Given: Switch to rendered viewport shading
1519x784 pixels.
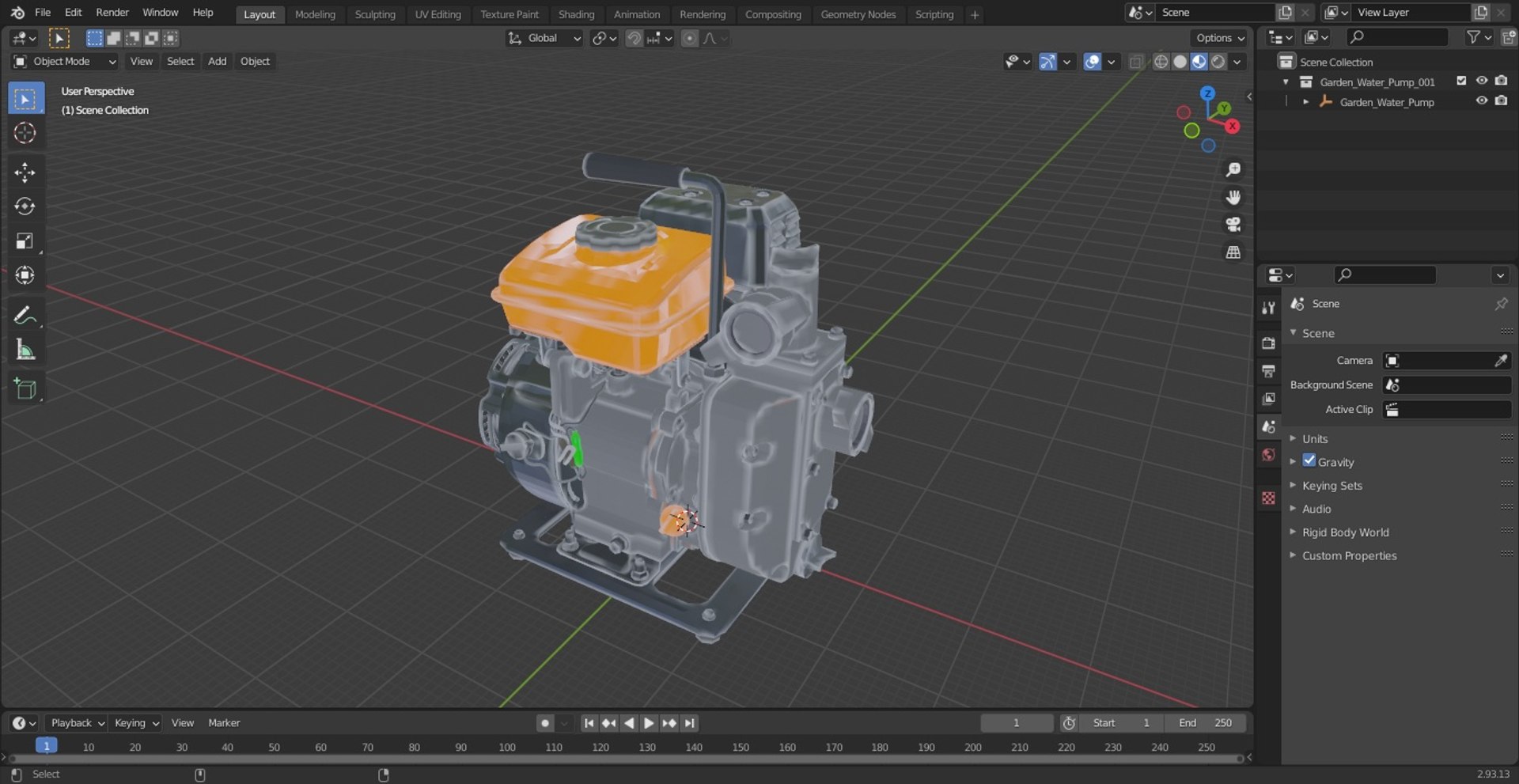Looking at the screenshot, I should [1218, 62].
